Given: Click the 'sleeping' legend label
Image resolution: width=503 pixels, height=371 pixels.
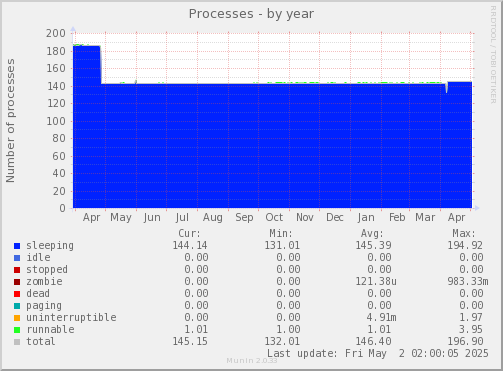Looking at the screenshot, I should (x=50, y=246).
